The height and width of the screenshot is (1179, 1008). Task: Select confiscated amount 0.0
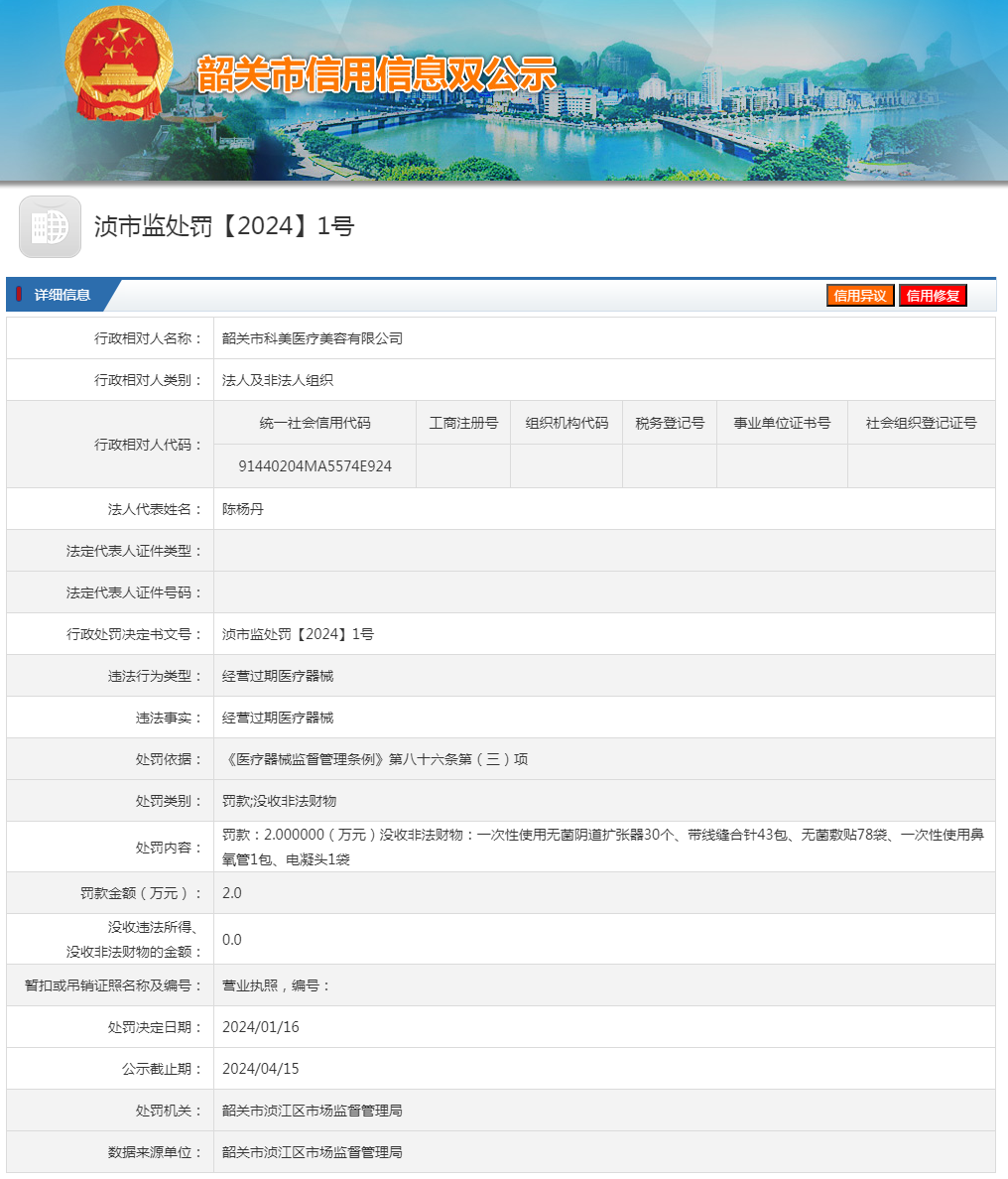[231, 940]
